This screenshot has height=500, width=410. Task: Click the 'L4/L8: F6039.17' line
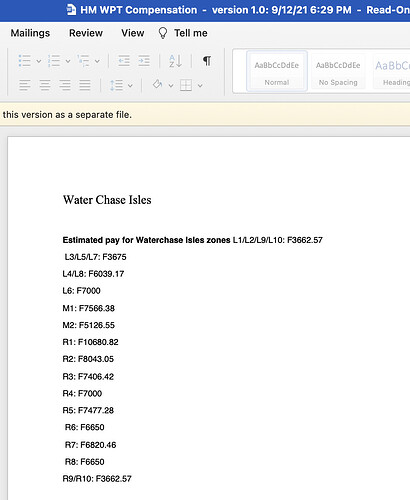click(x=93, y=274)
